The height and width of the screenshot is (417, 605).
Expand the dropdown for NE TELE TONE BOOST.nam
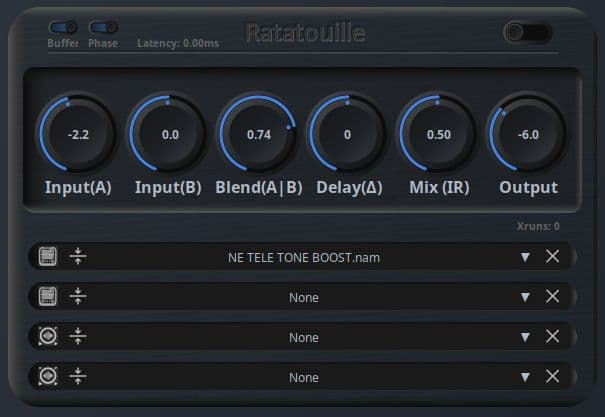[525, 257]
